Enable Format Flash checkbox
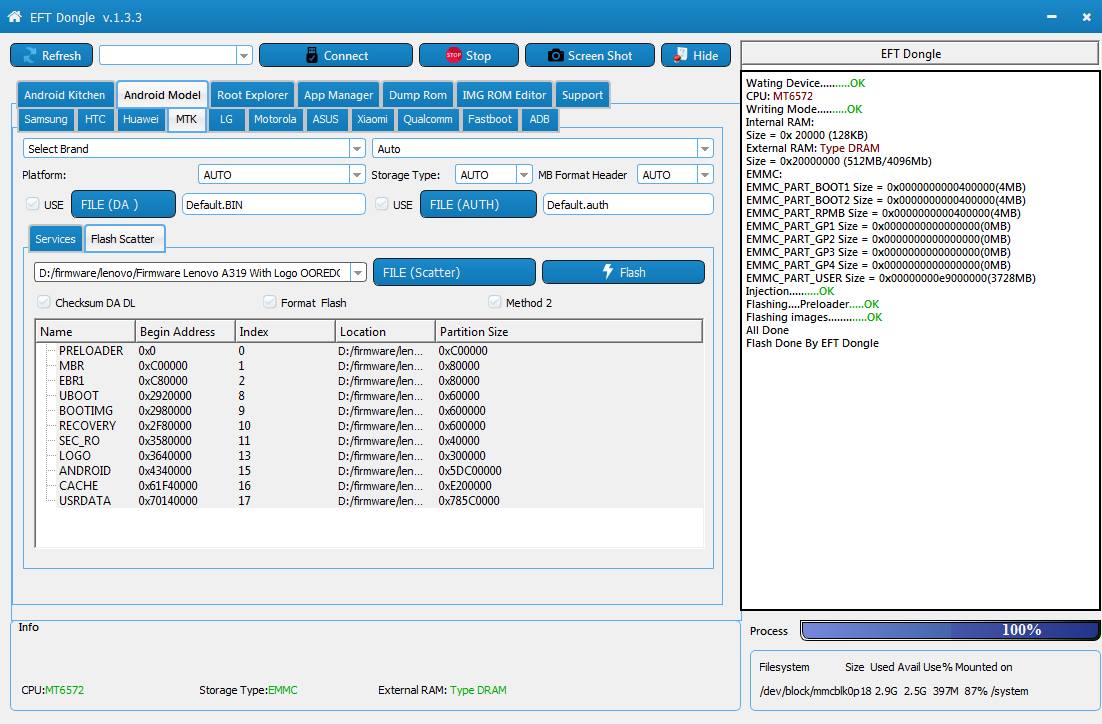 [x=269, y=302]
